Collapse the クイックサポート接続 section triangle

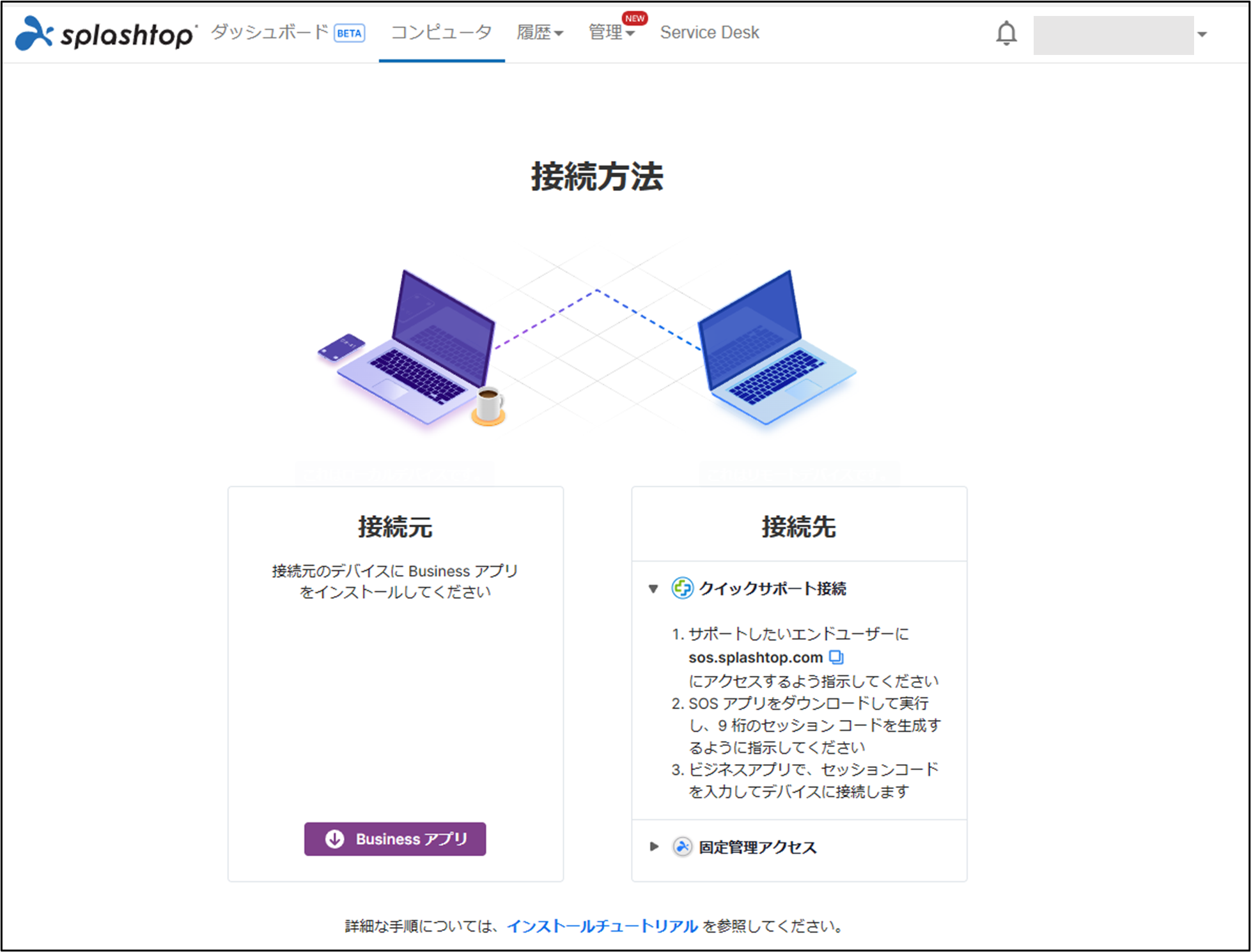(x=653, y=588)
